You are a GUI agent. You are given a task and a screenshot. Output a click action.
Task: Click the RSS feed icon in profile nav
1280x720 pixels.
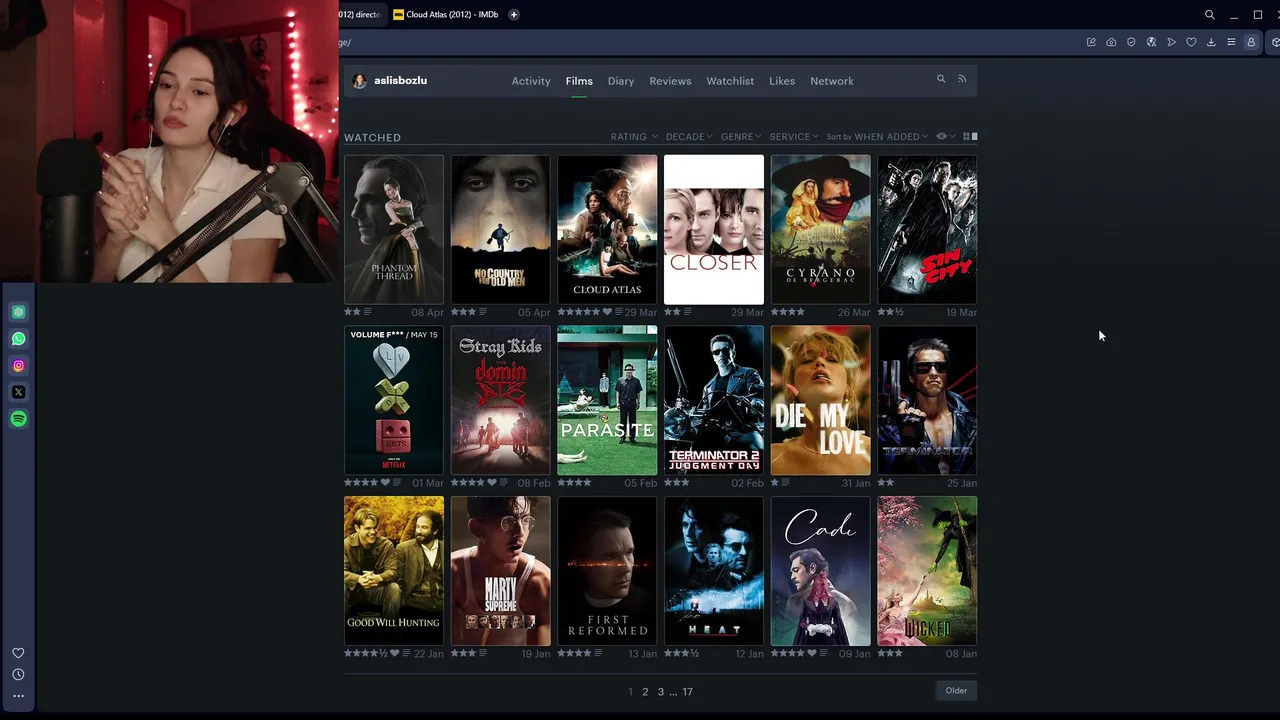[x=962, y=79]
